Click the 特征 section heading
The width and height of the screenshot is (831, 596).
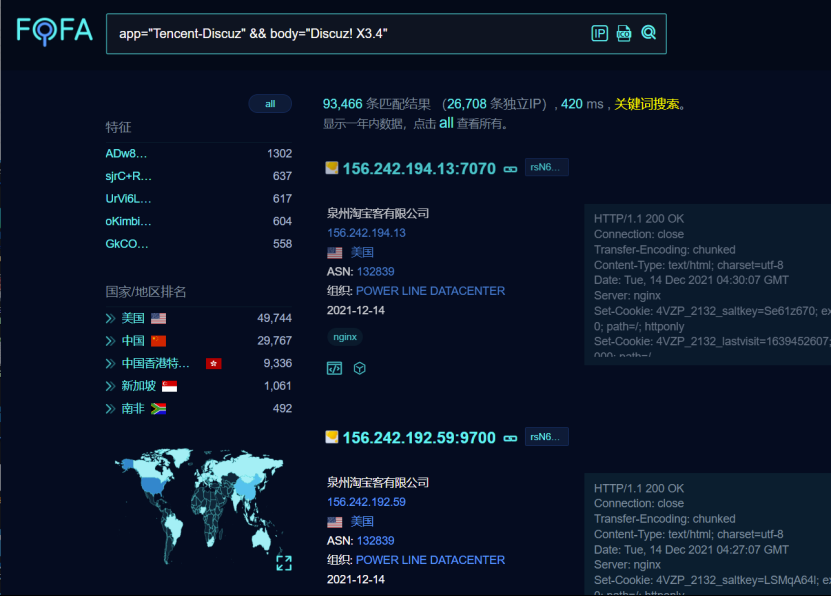(118, 127)
